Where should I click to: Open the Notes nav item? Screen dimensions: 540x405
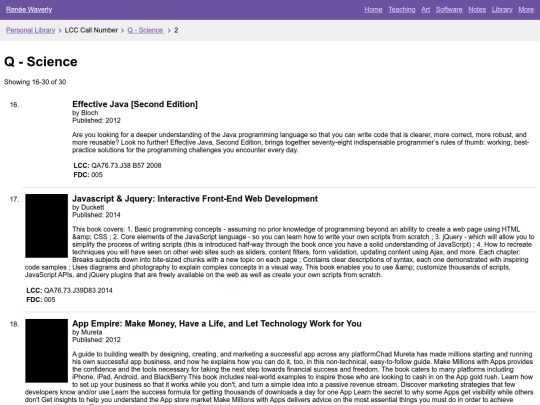[477, 10]
